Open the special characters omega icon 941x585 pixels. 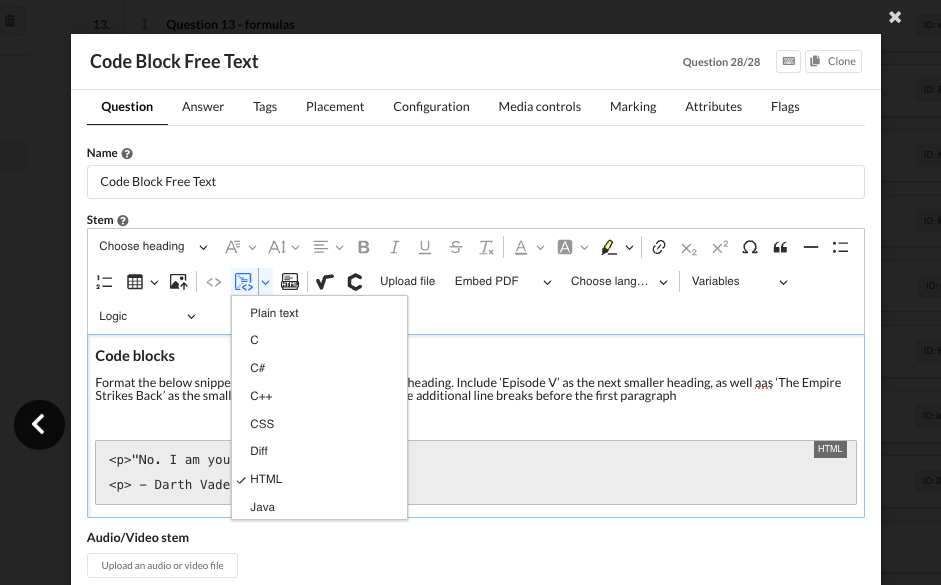[x=750, y=247]
